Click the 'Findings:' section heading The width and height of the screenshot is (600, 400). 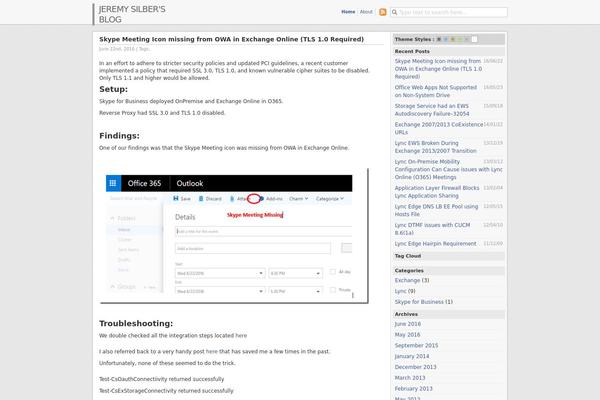119,136
